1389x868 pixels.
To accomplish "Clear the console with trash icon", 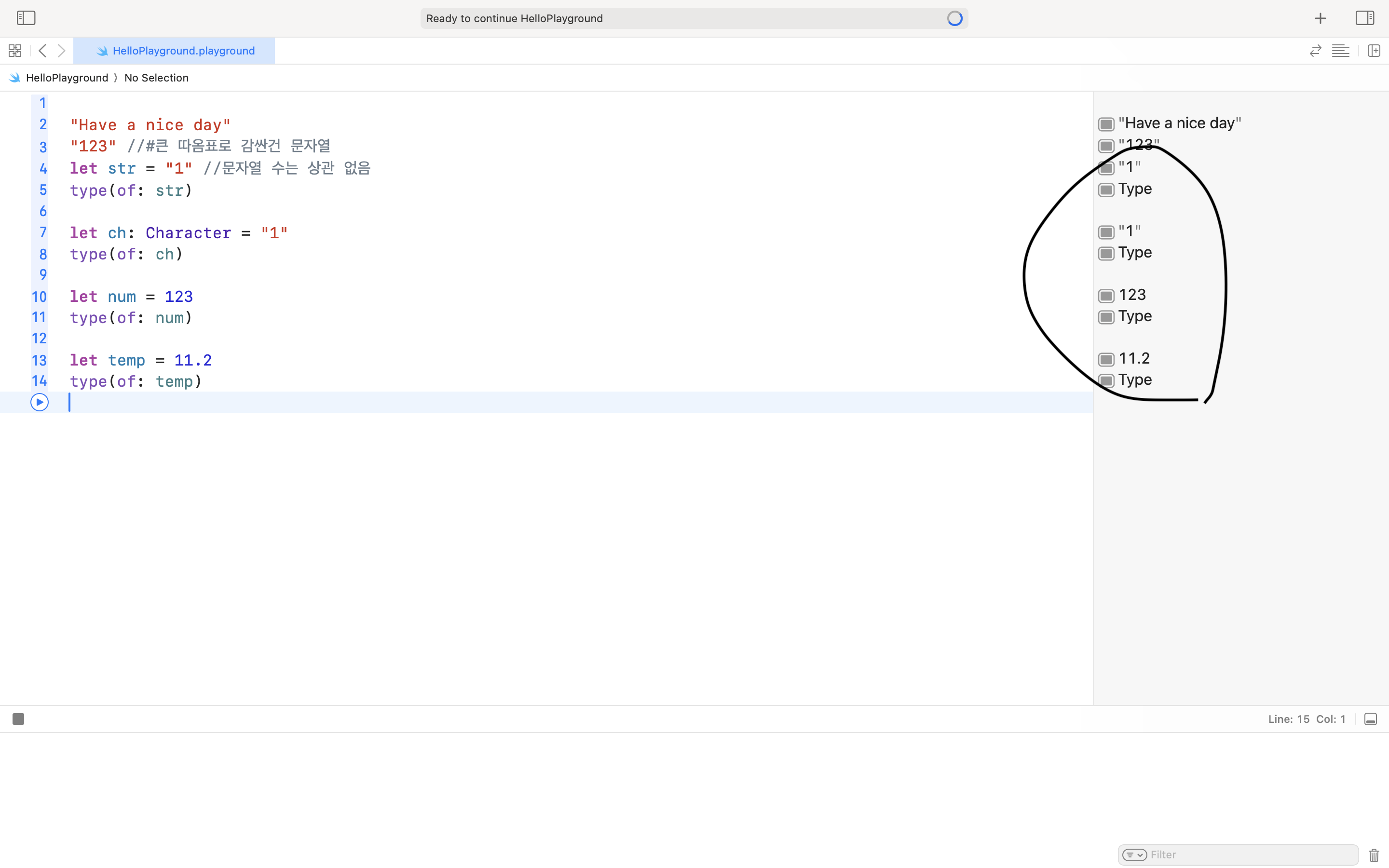I will pyautogui.click(x=1374, y=855).
